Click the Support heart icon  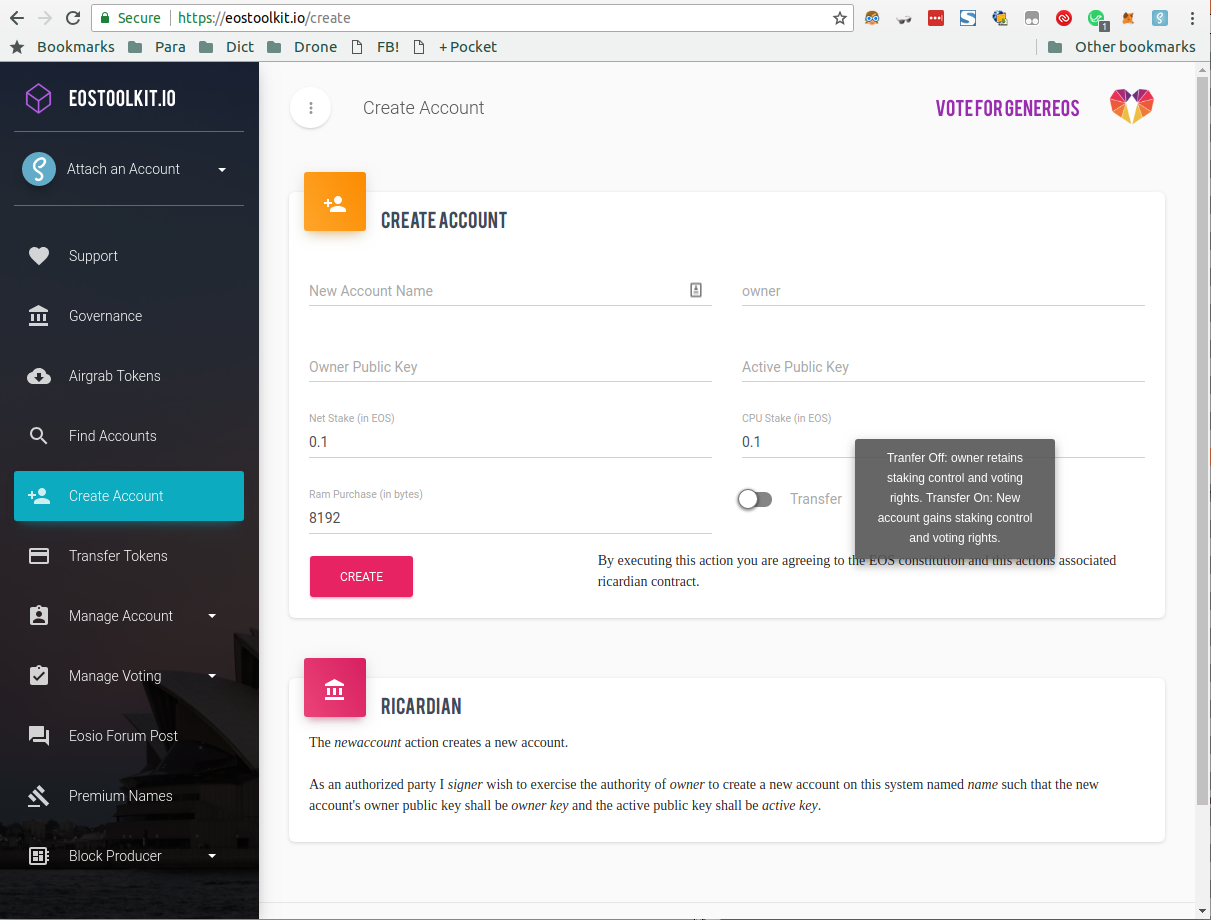[39, 256]
